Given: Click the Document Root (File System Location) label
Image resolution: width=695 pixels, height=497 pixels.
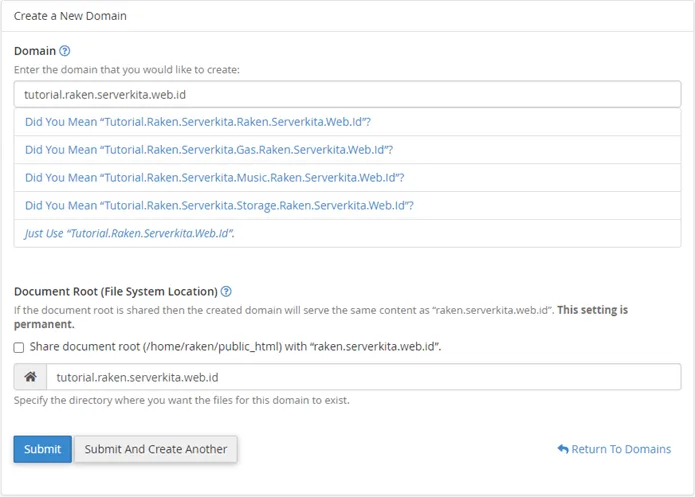Looking at the screenshot, I should click(x=115, y=292).
